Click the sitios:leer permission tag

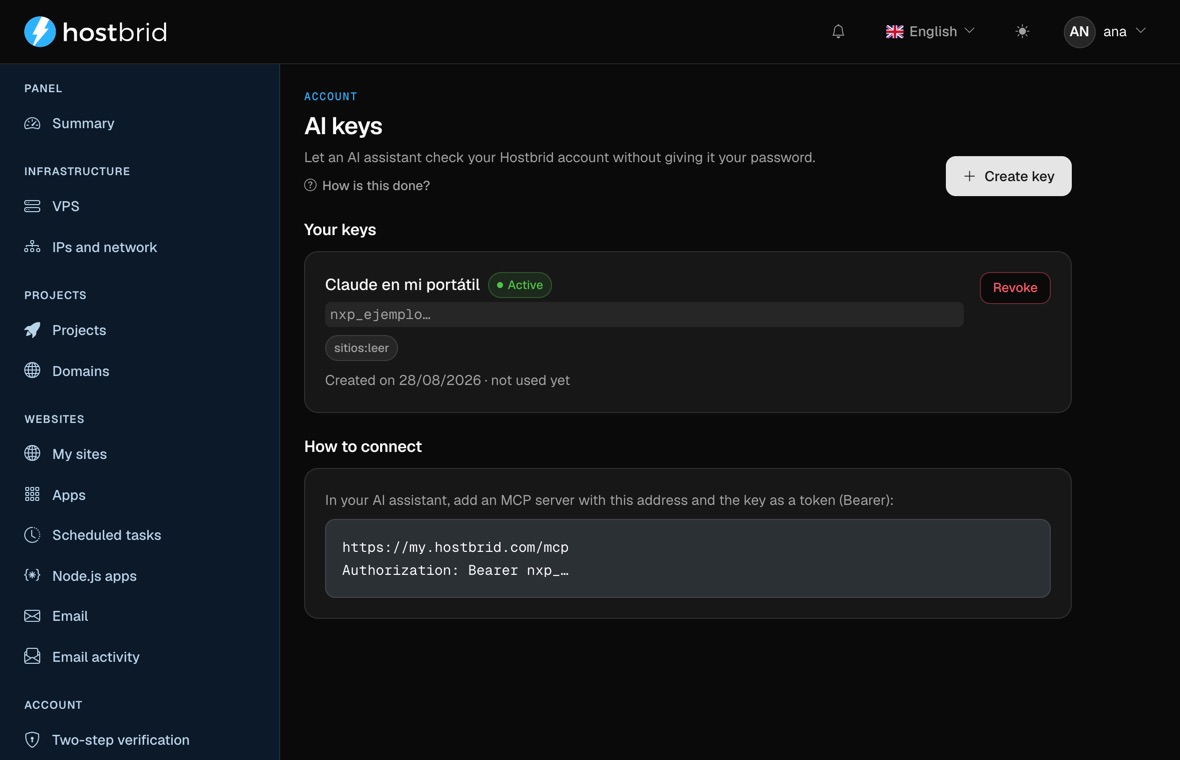point(361,348)
